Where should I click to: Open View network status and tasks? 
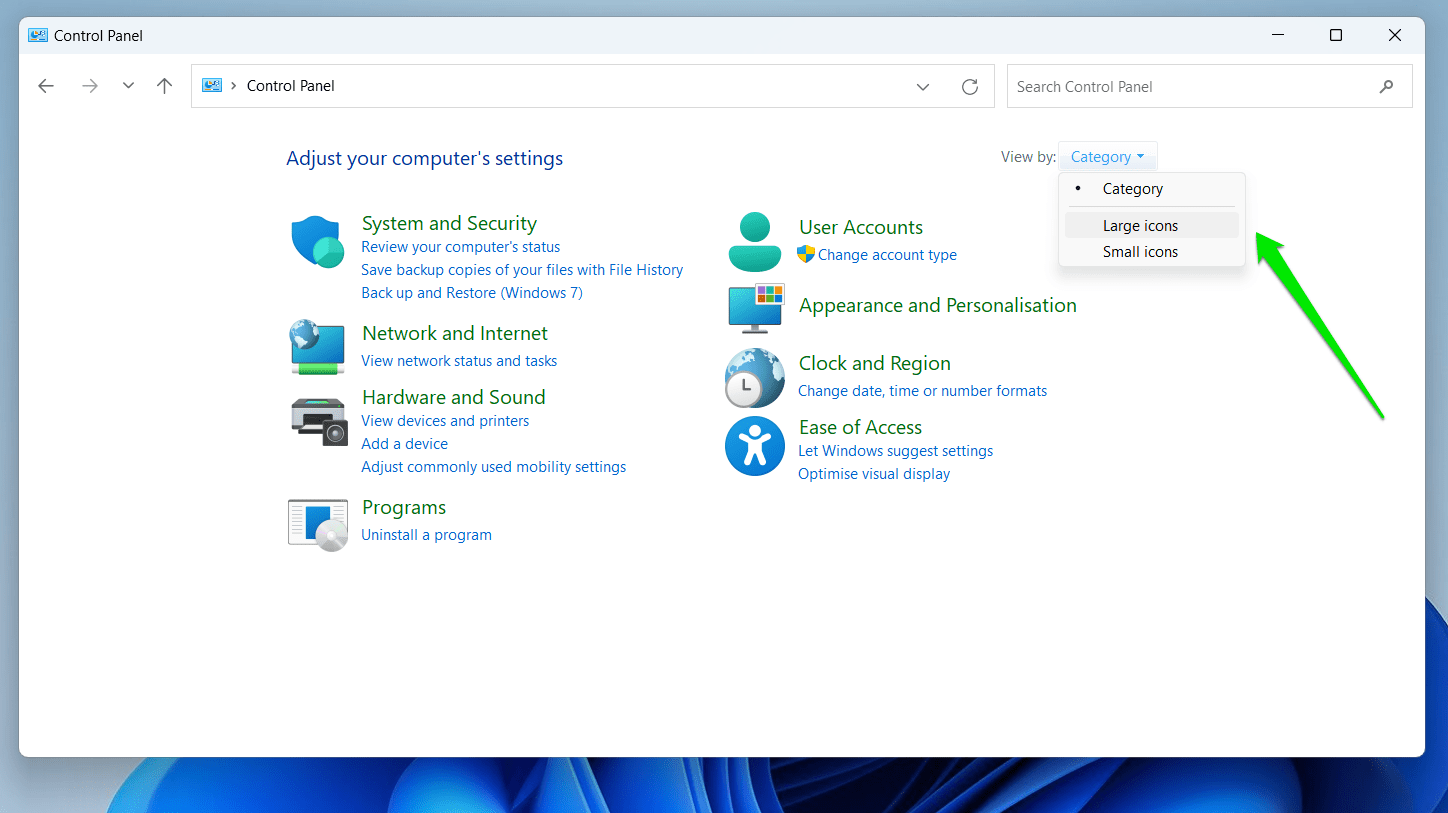459,361
